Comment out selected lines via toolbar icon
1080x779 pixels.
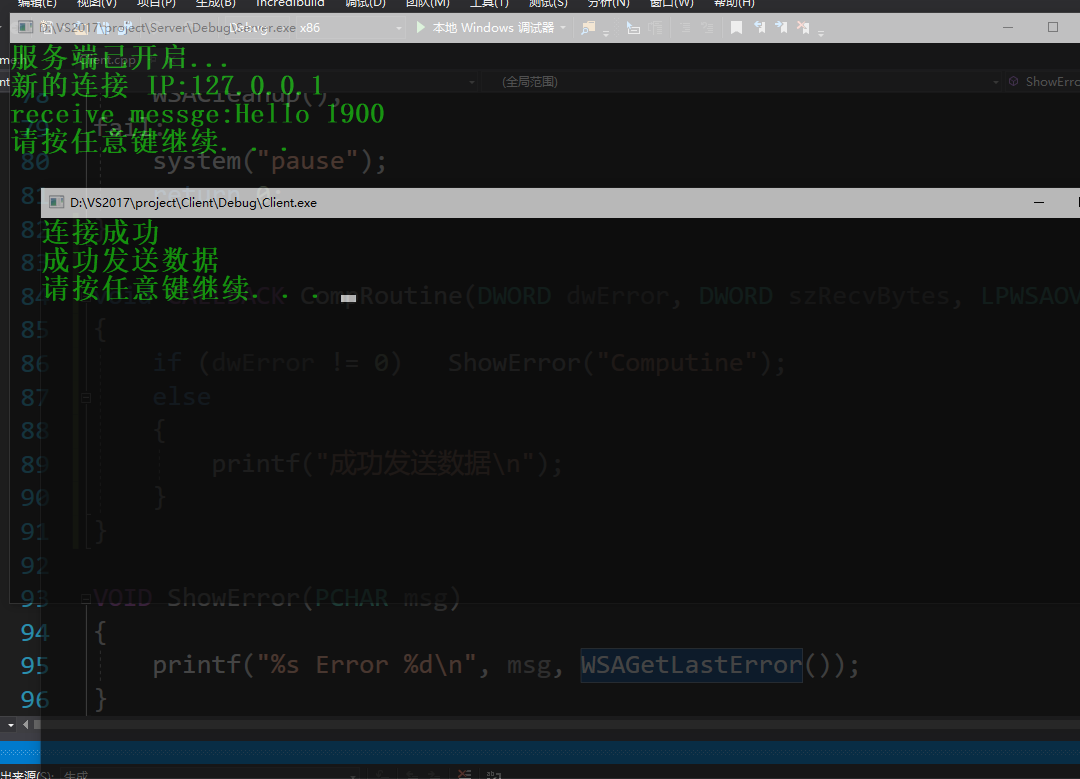pyautogui.click(x=685, y=28)
